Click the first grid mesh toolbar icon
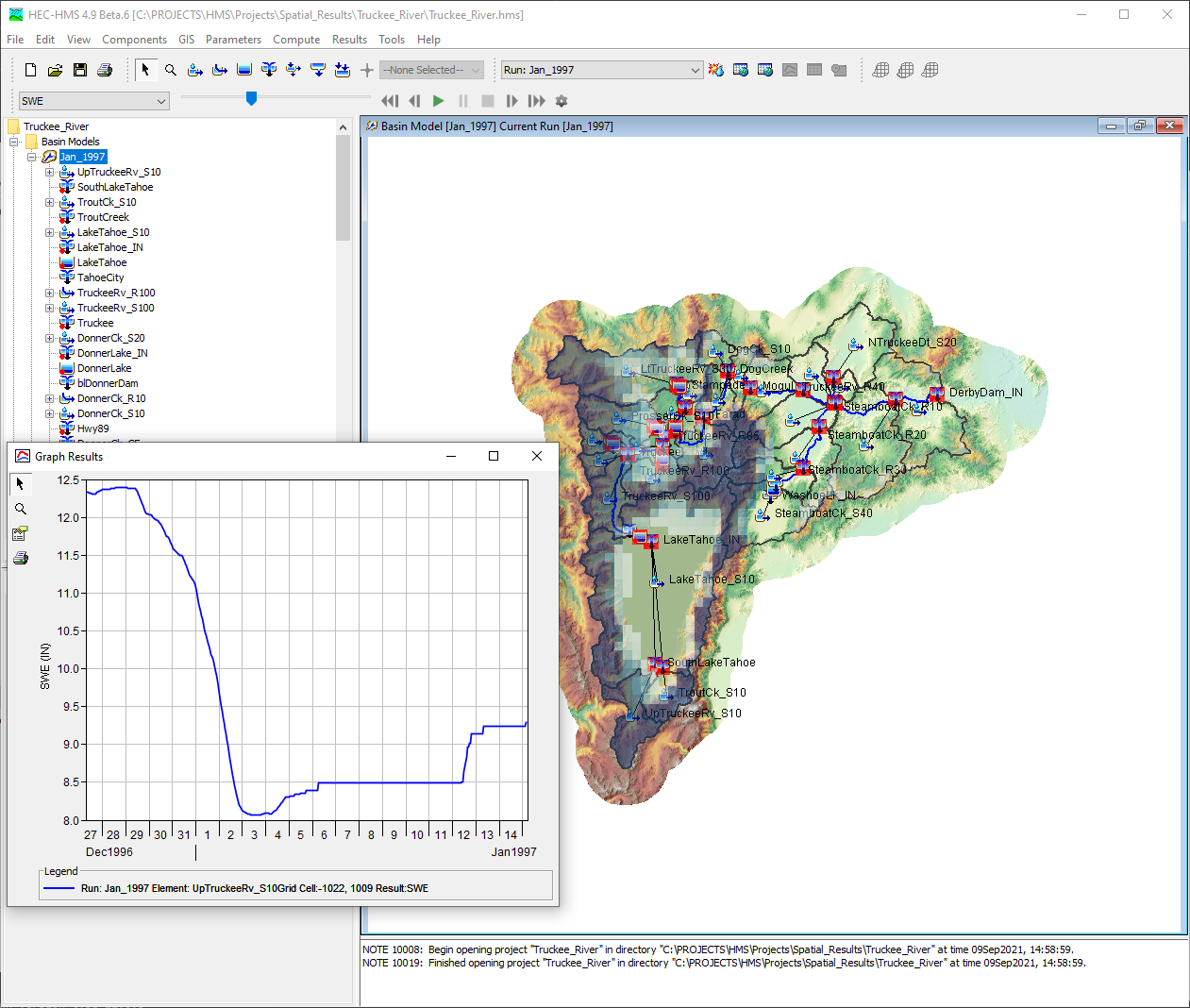 [881, 70]
